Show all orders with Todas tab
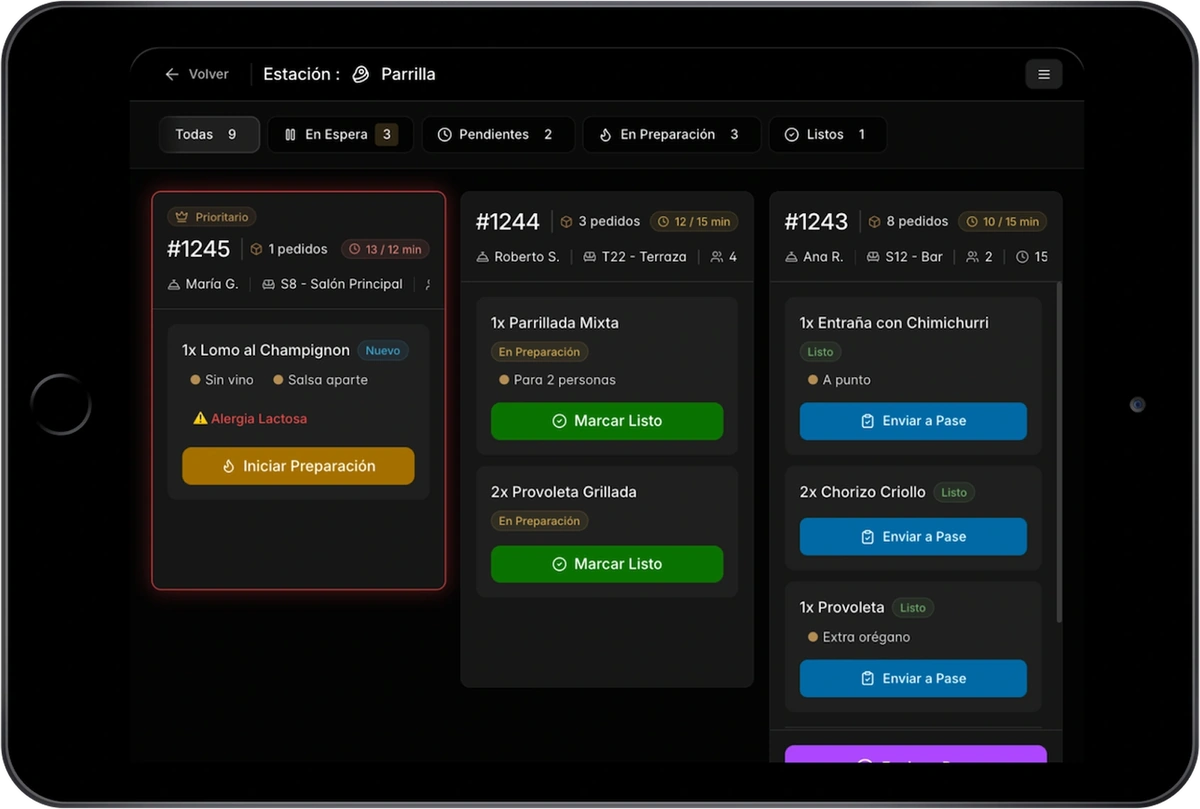Image resolution: width=1200 pixels, height=809 pixels. [x=208, y=134]
